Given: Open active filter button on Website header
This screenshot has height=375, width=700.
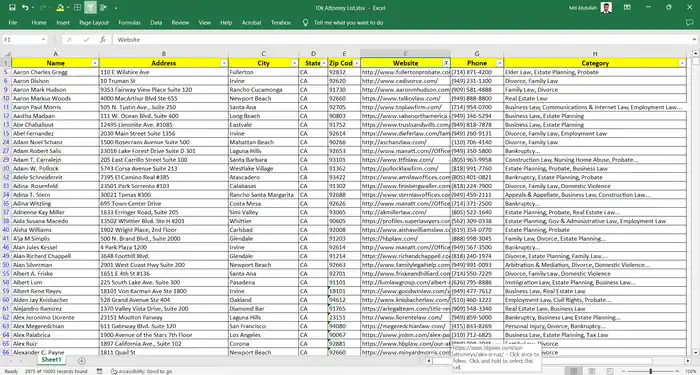Looking at the screenshot, I should click(x=446, y=63).
